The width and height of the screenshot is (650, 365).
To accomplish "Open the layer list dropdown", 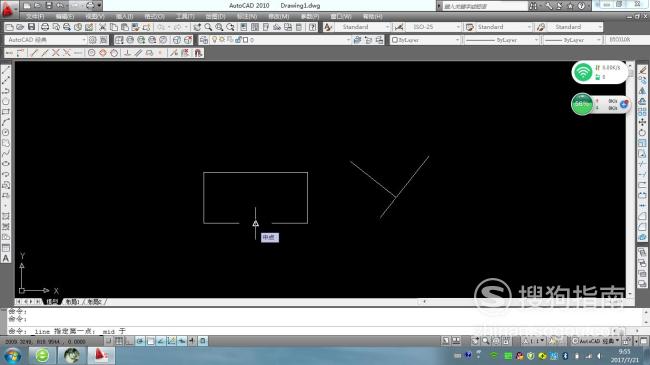I will 280,40.
